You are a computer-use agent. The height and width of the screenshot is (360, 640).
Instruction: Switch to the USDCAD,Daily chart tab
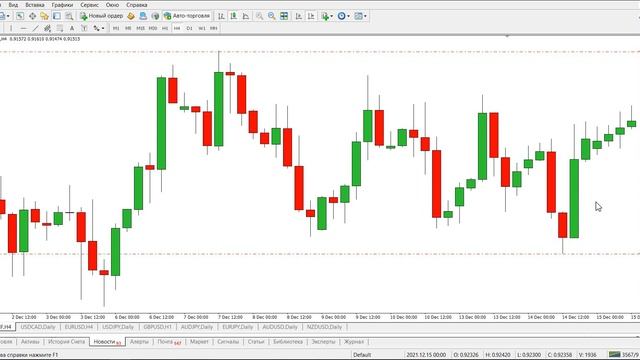(x=38, y=327)
